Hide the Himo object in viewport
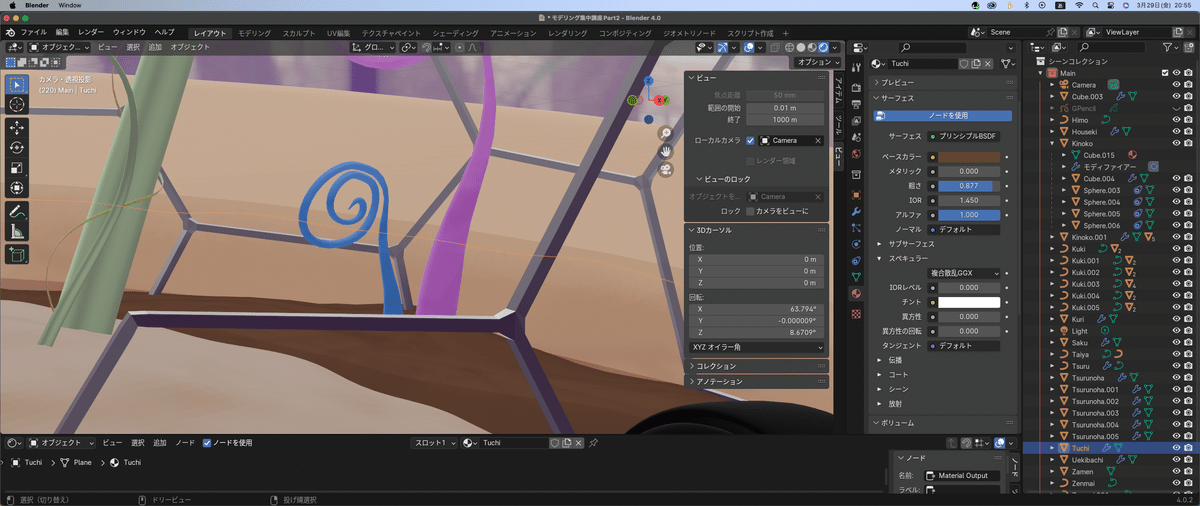The width and height of the screenshot is (1200, 506). (x=1176, y=120)
